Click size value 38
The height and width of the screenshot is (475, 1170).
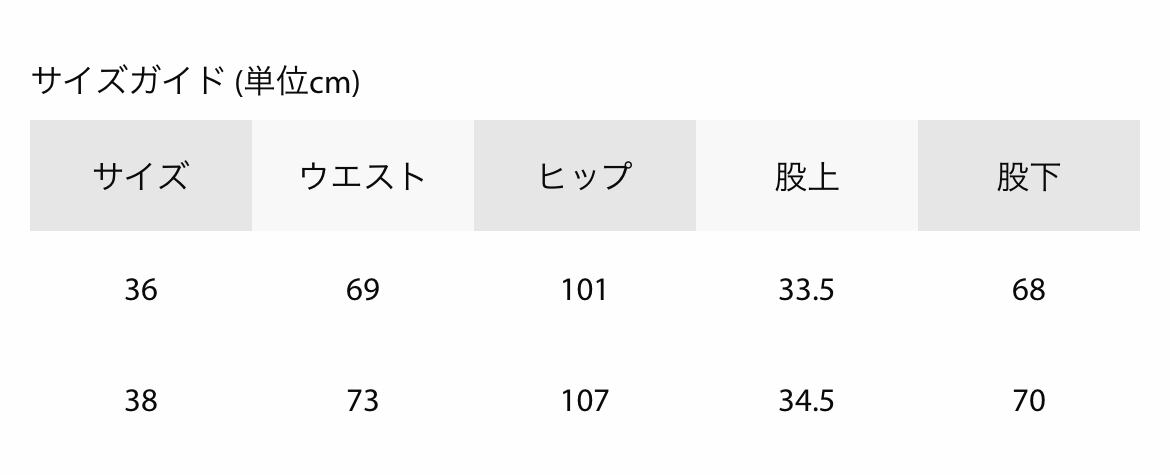tap(141, 401)
